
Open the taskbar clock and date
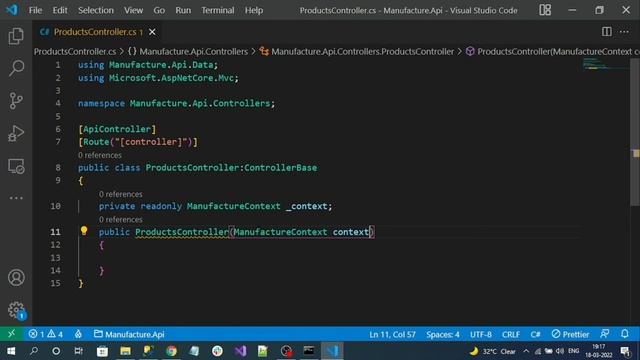coord(598,351)
